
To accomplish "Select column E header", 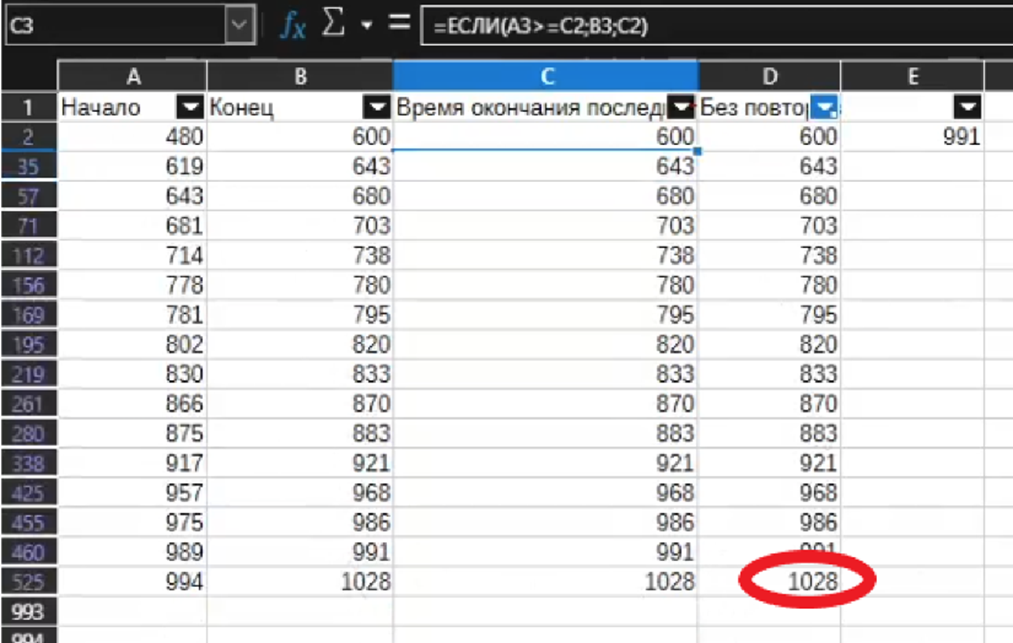I will point(912,77).
